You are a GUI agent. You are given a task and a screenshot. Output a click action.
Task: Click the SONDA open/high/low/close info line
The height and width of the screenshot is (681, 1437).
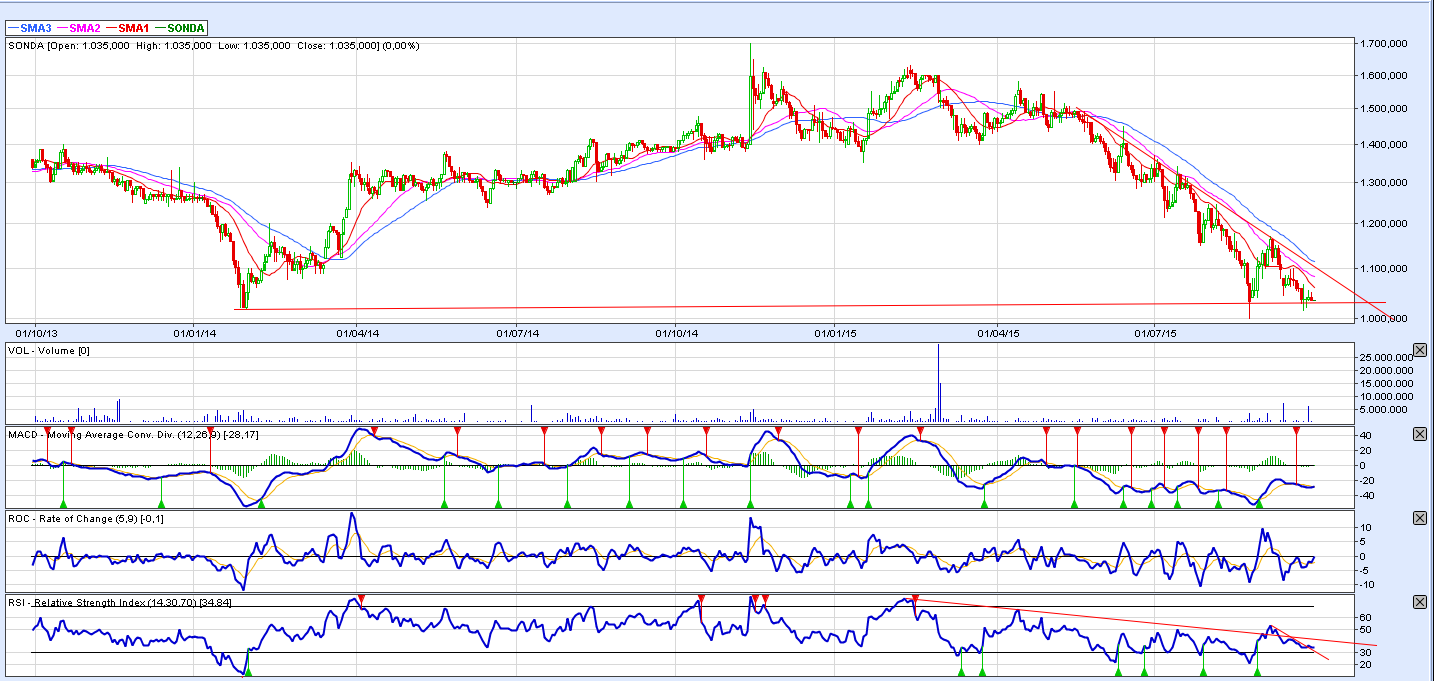[x=214, y=46]
